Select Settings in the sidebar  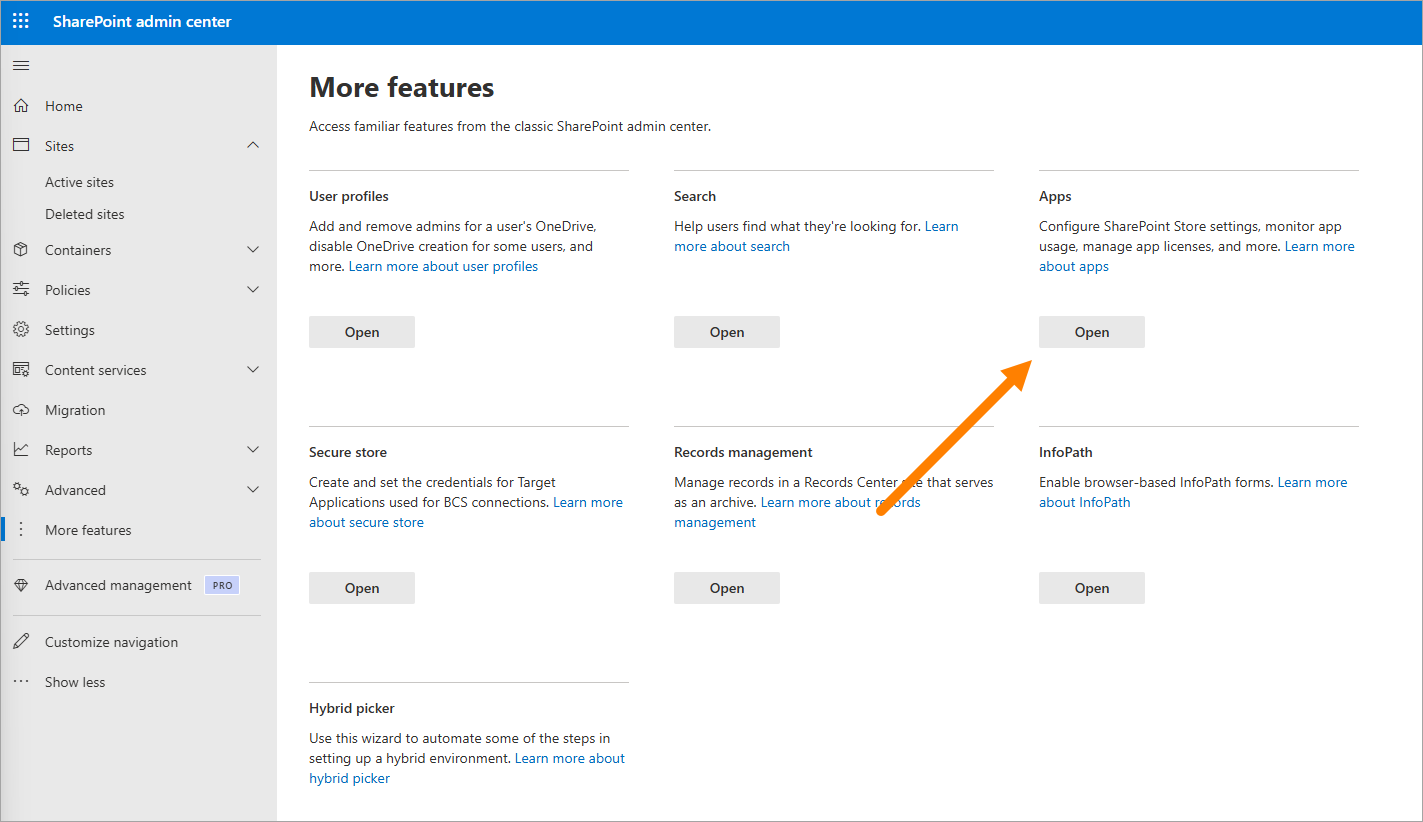(70, 330)
